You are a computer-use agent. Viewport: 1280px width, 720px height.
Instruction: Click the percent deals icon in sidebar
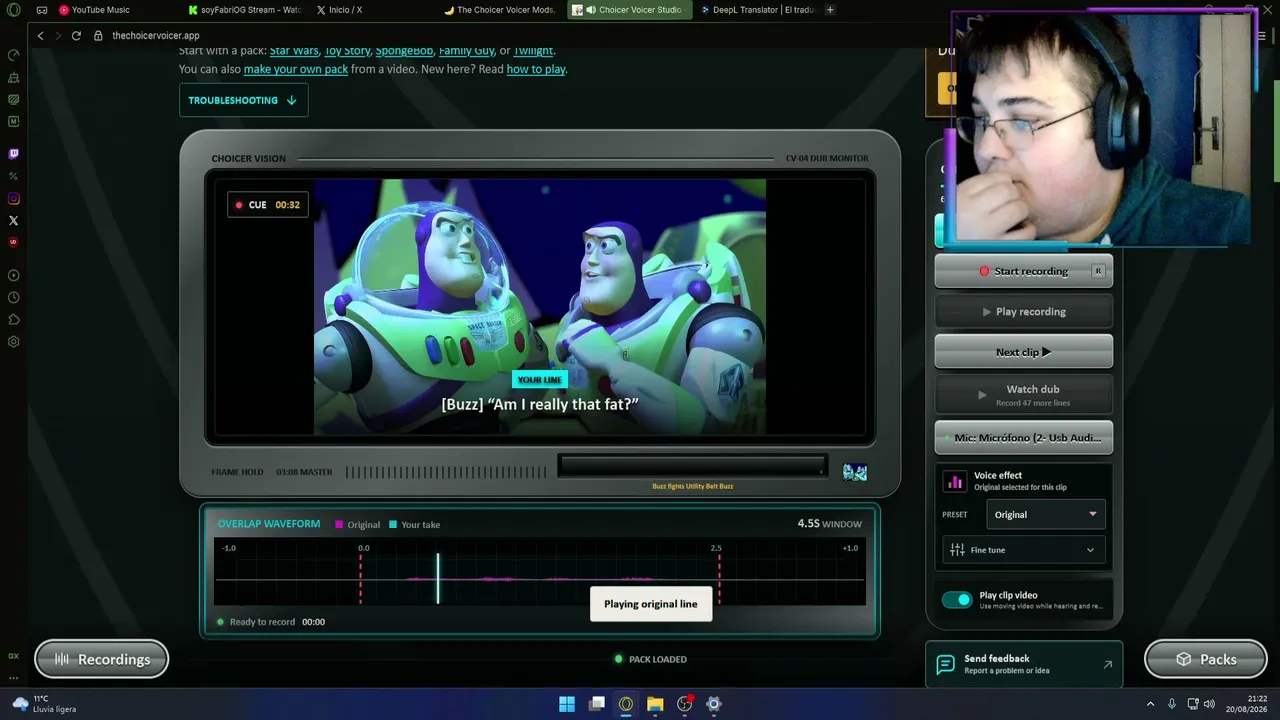pos(13,176)
